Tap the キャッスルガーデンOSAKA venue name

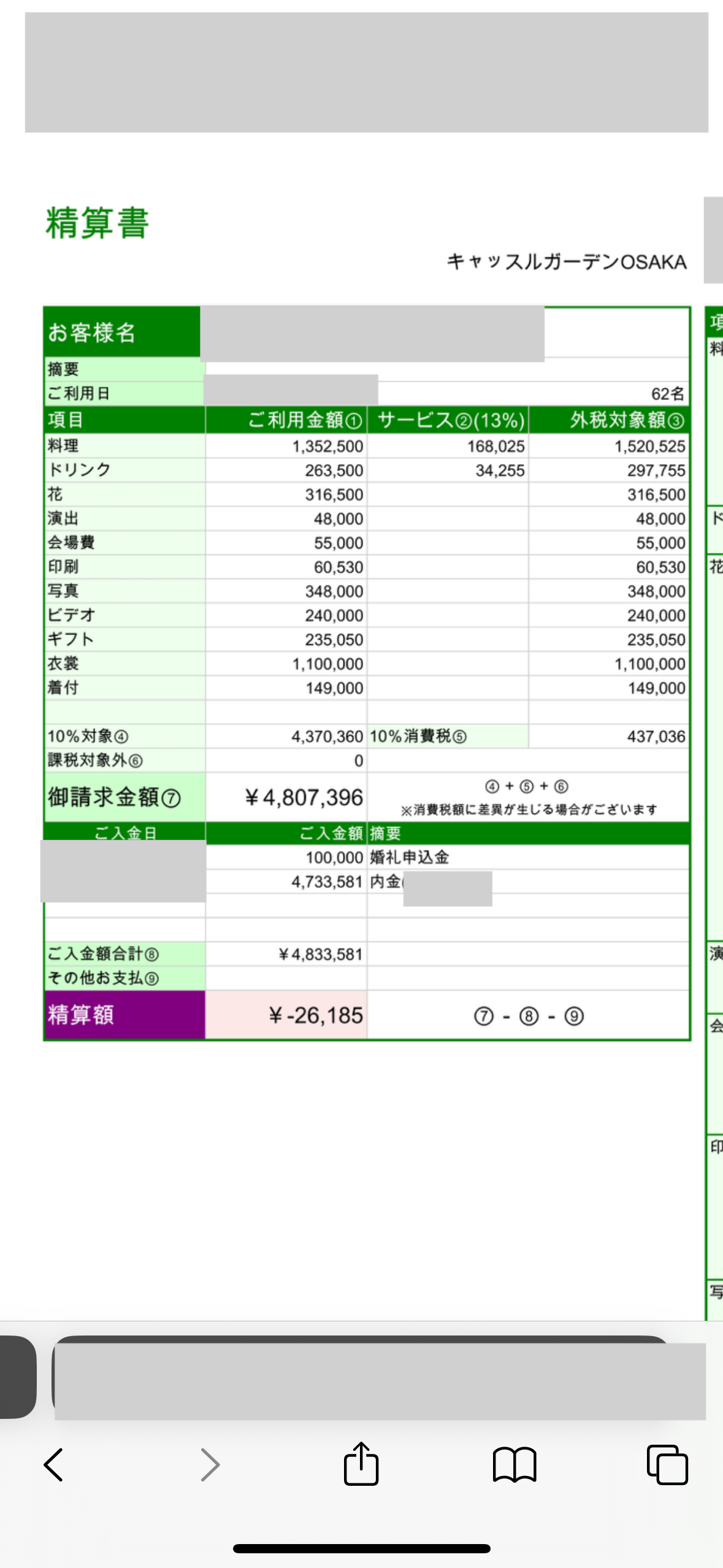[566, 262]
